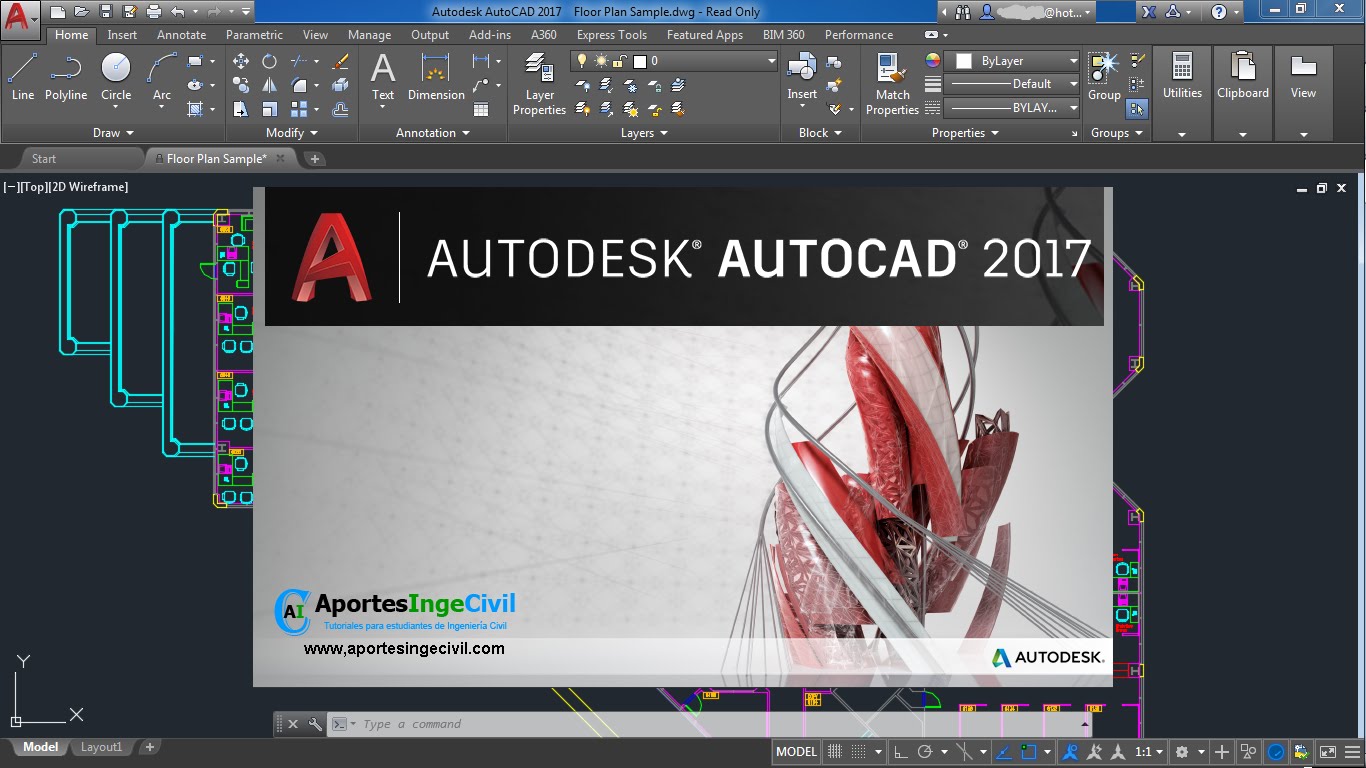This screenshot has height=768, width=1366.
Task: Toggle polar tracking in status bar
Action: [x=925, y=752]
